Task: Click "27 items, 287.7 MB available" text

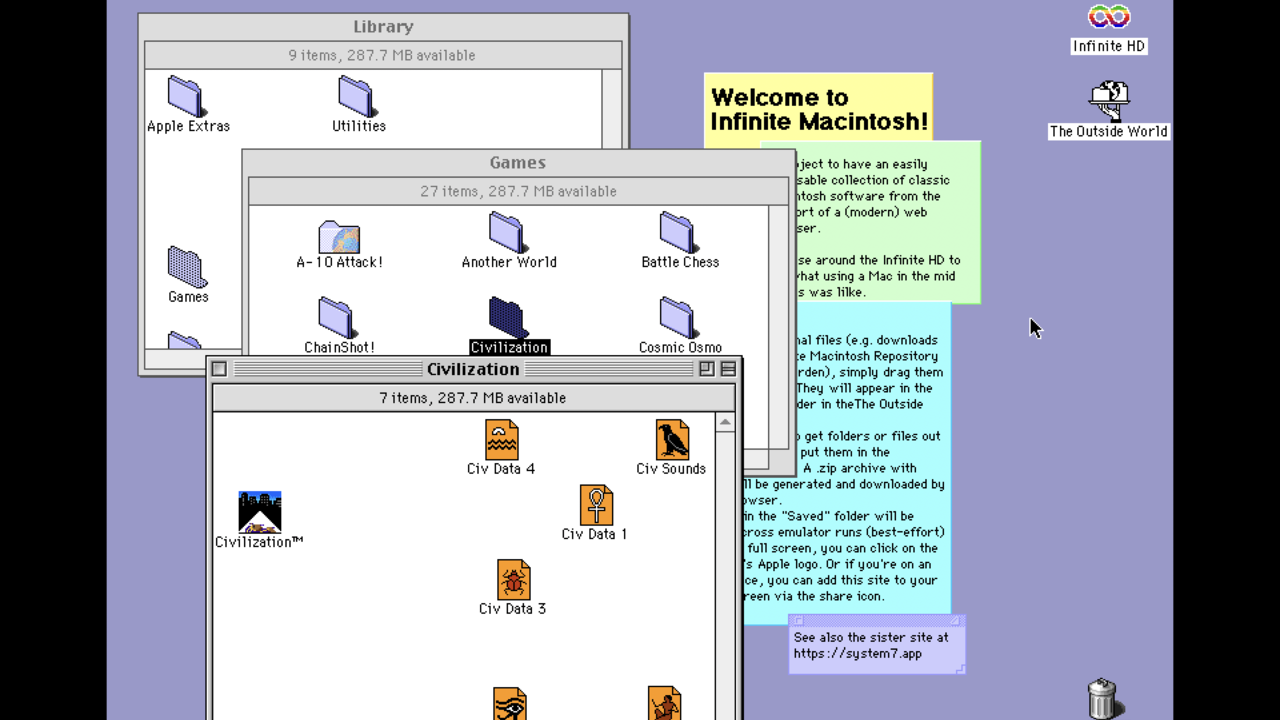Action: coord(518,191)
